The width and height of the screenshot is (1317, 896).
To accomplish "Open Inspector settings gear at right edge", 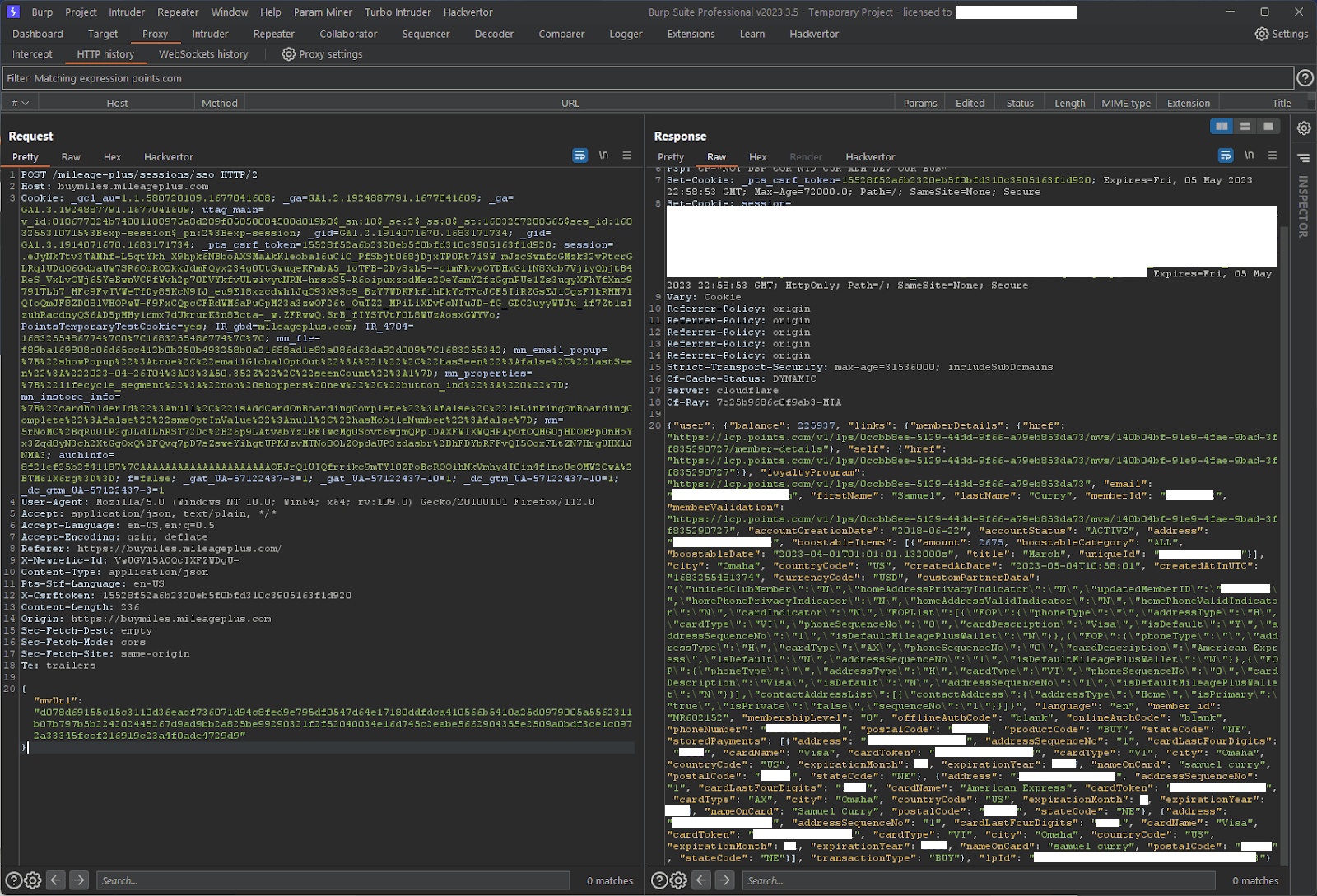I will (x=1304, y=128).
